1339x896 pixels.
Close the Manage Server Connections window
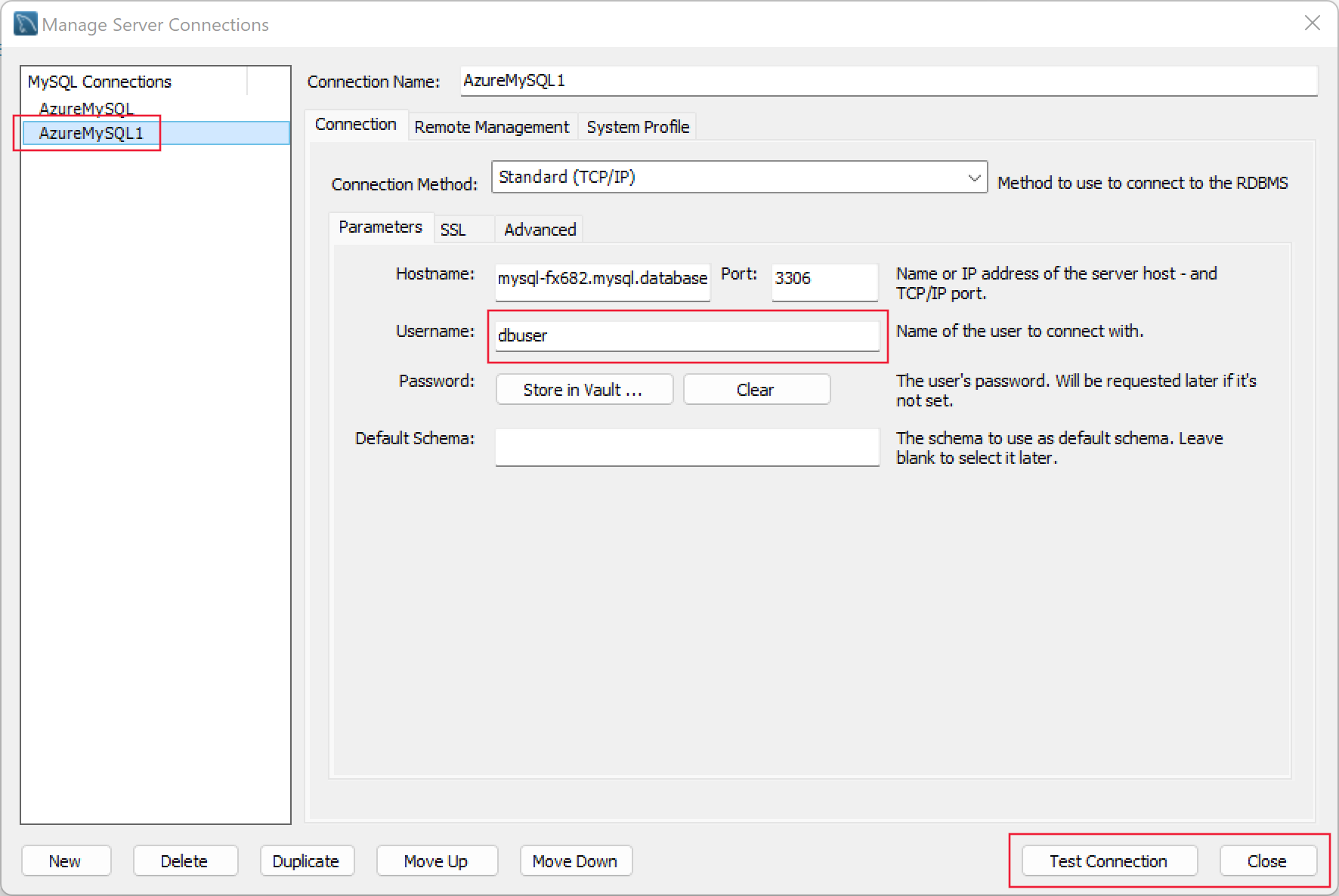1313,23
